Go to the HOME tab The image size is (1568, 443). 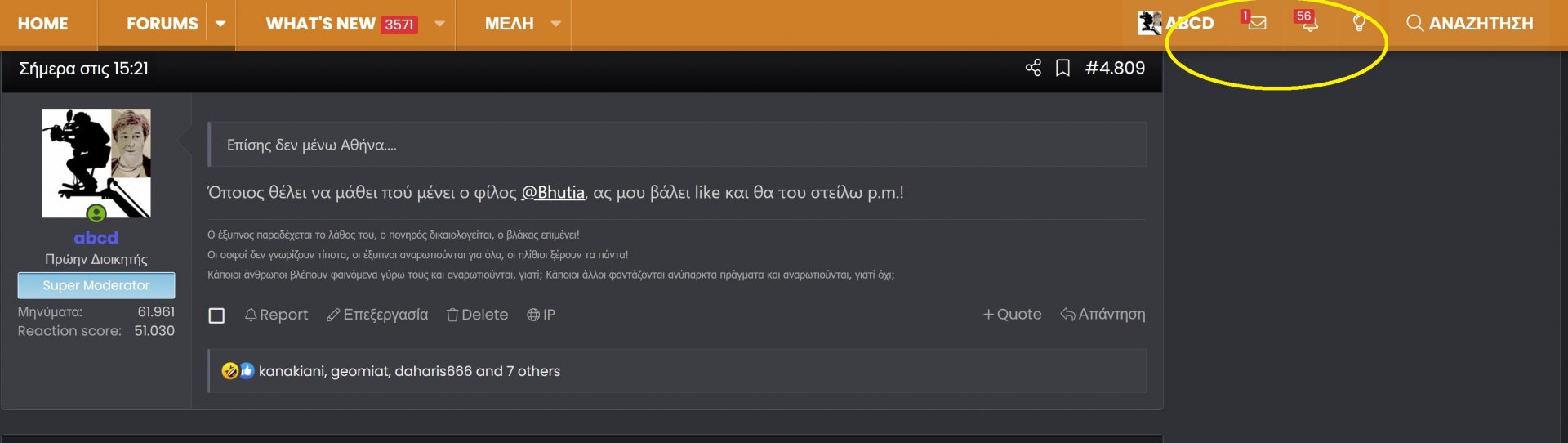click(43, 24)
